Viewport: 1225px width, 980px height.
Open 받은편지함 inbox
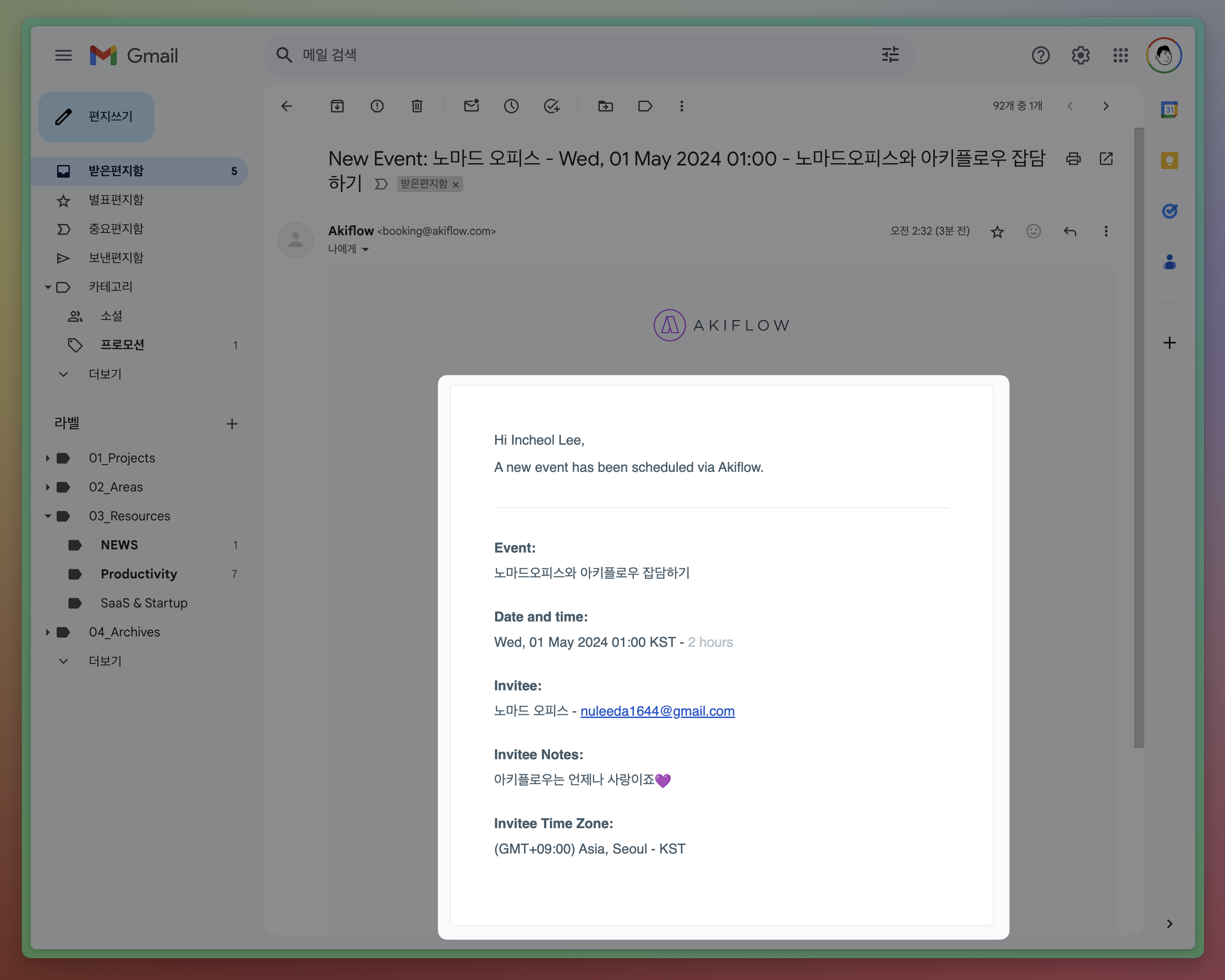point(139,171)
